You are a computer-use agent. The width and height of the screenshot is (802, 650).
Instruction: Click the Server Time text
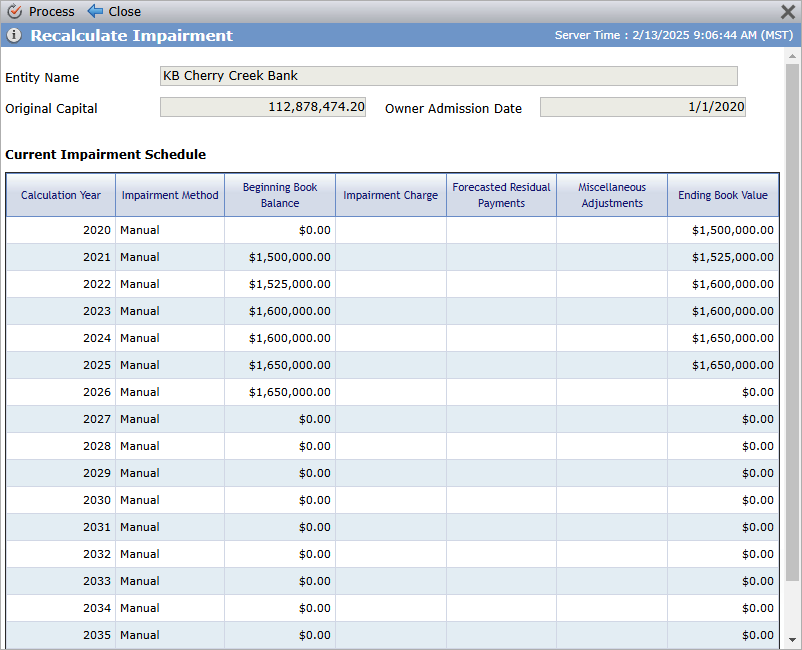click(x=674, y=35)
